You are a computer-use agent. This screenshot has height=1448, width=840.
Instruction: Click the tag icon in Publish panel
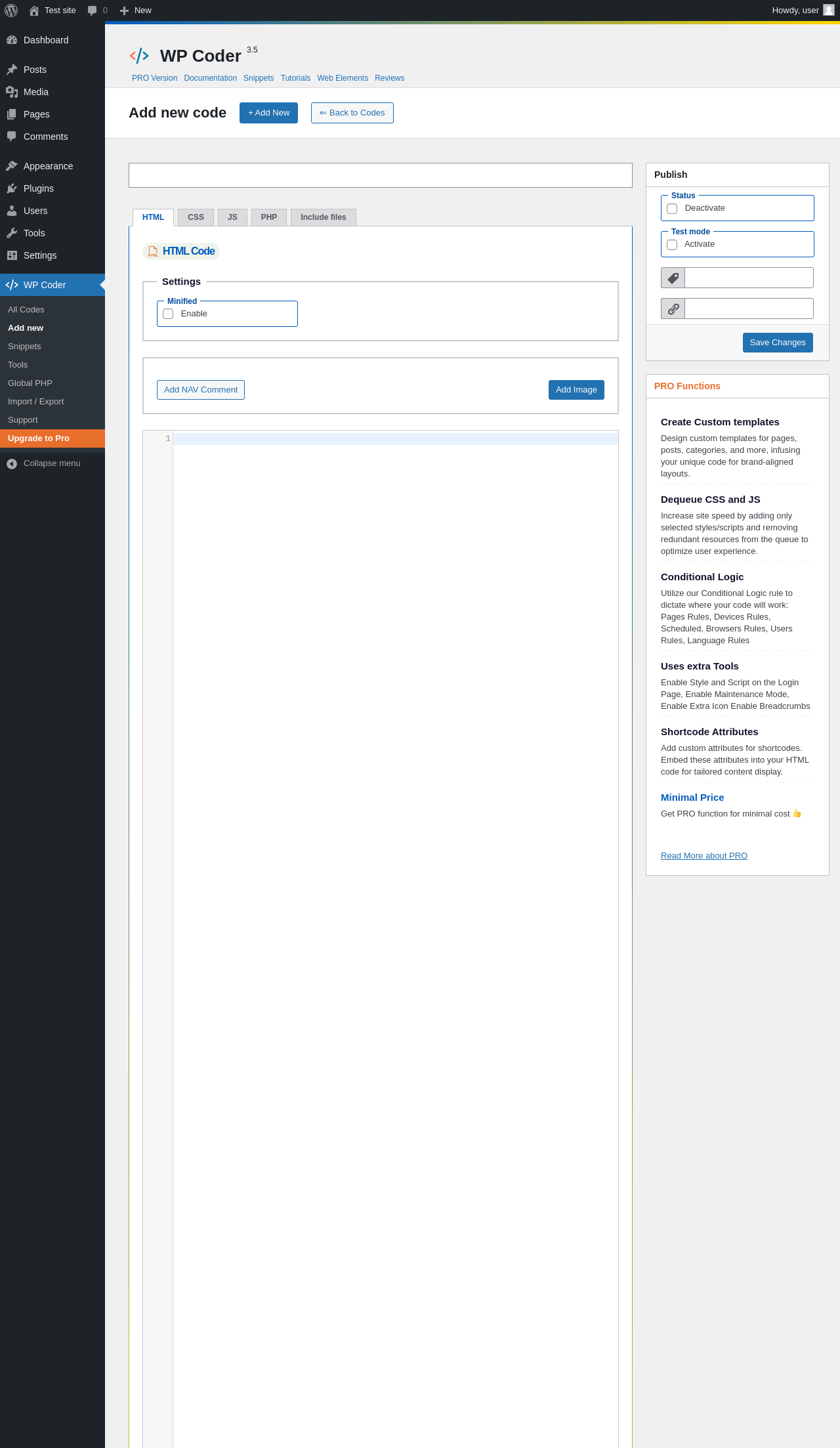coord(673,278)
